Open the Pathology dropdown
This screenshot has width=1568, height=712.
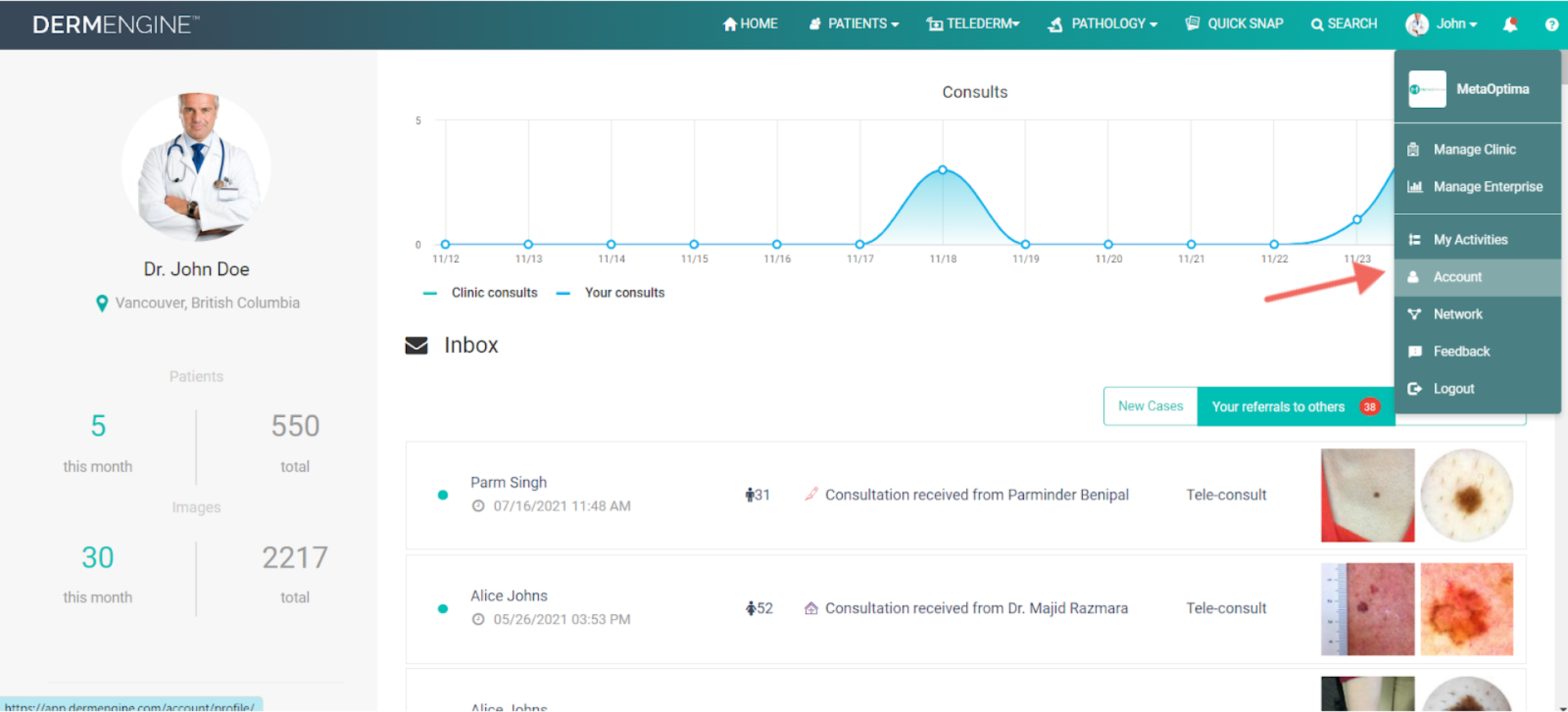click(x=1102, y=24)
